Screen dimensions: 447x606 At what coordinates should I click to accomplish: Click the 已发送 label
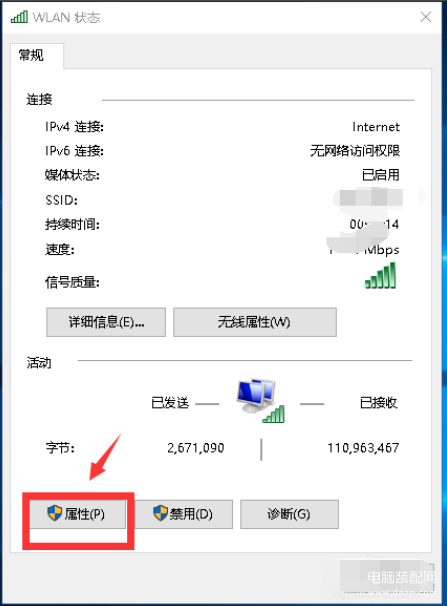coord(170,403)
